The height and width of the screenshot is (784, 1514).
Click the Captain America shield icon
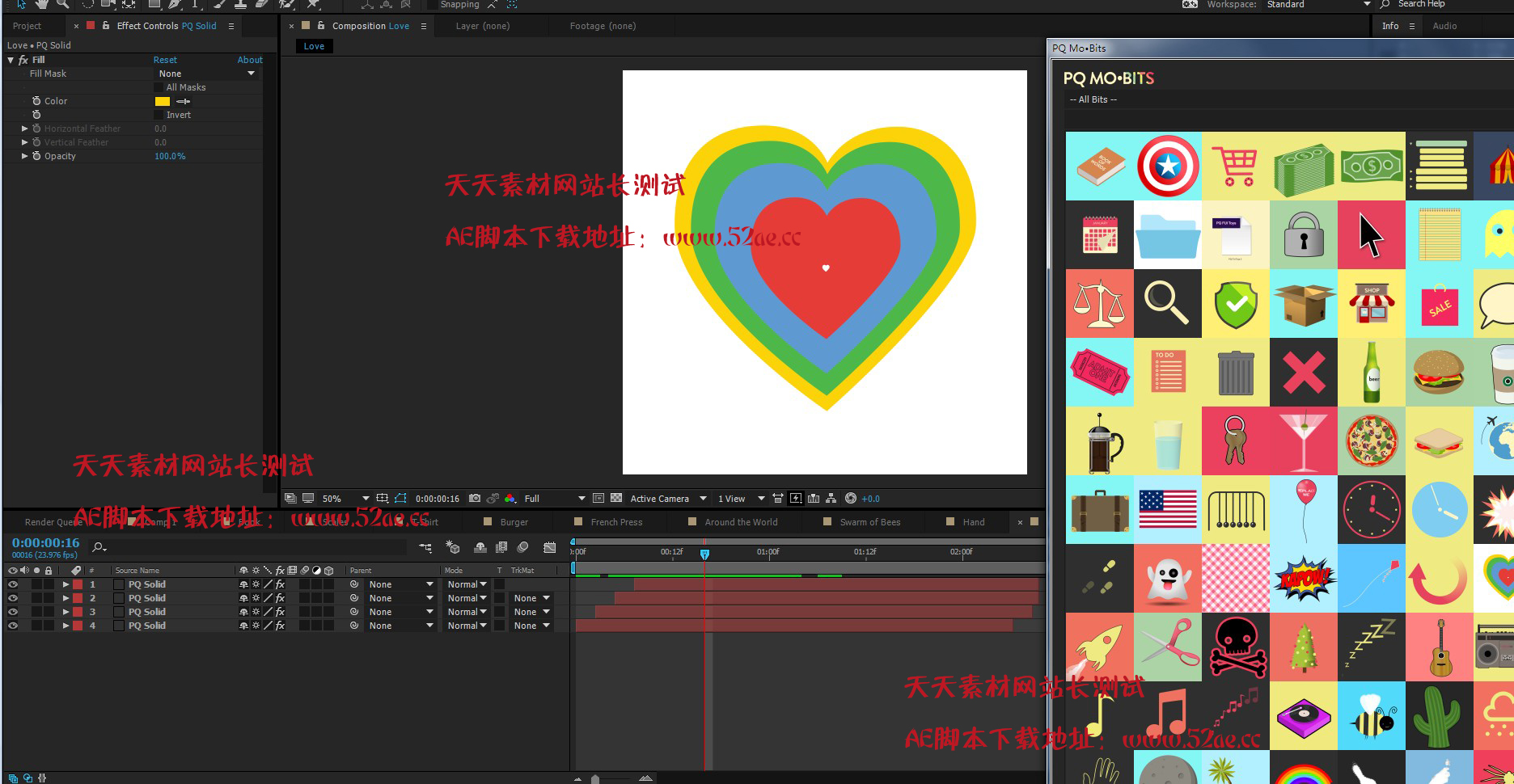click(x=1168, y=166)
